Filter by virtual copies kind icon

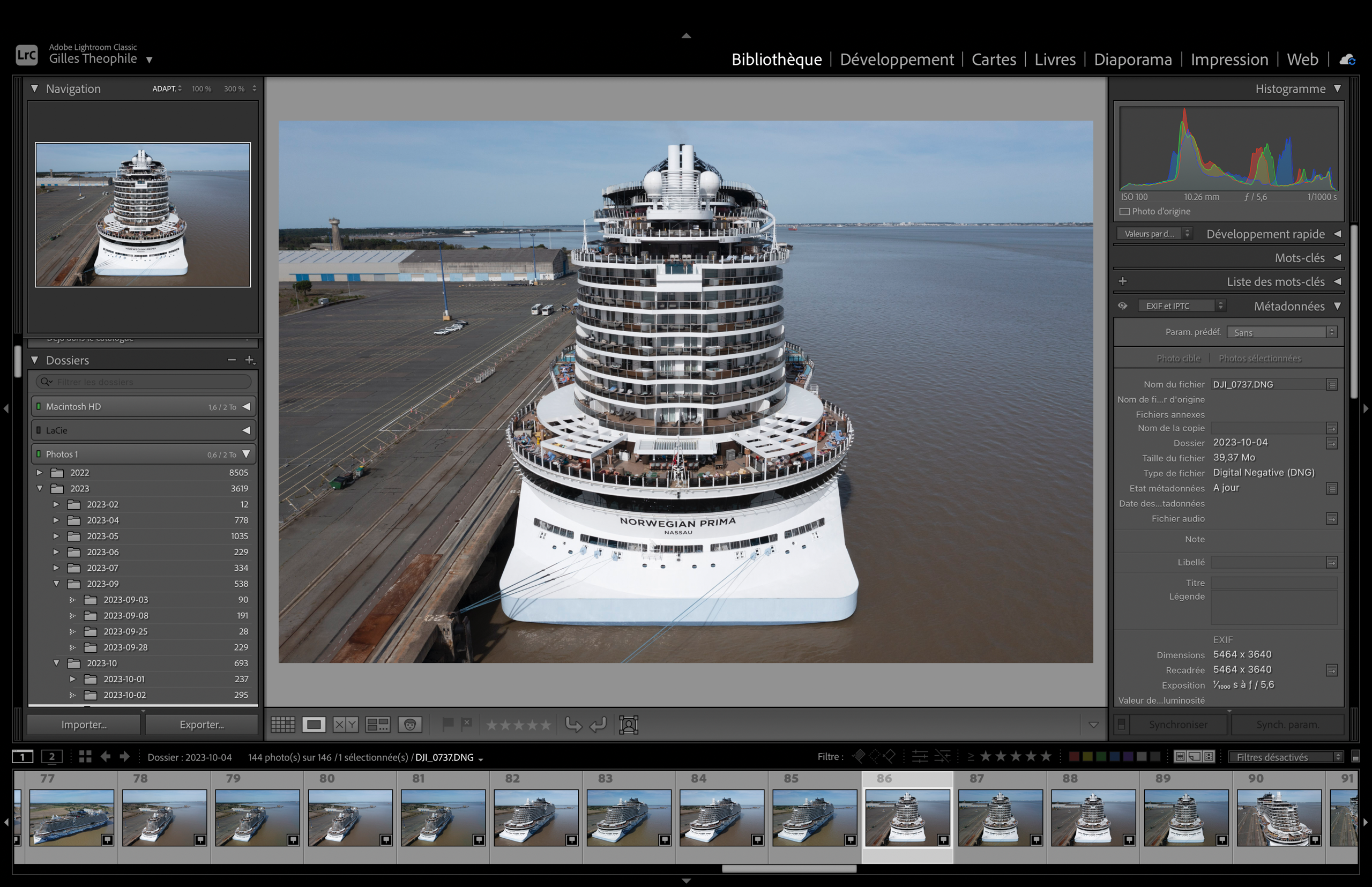pos(1195,757)
